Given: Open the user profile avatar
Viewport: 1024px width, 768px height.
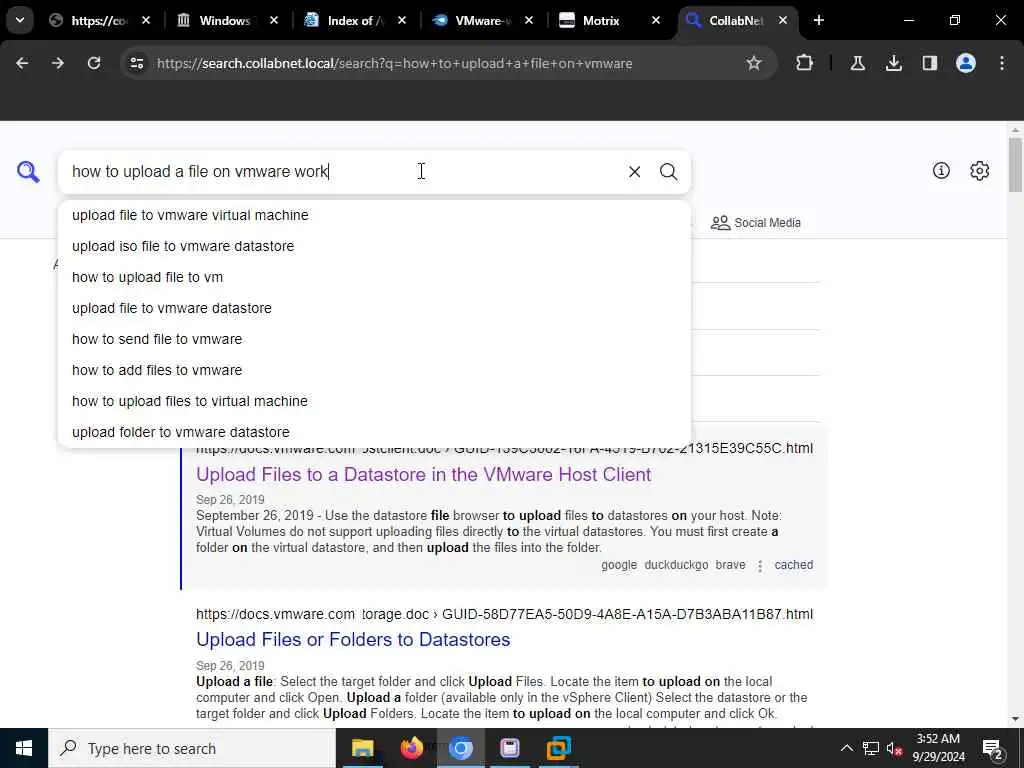Looking at the screenshot, I should click(x=965, y=63).
